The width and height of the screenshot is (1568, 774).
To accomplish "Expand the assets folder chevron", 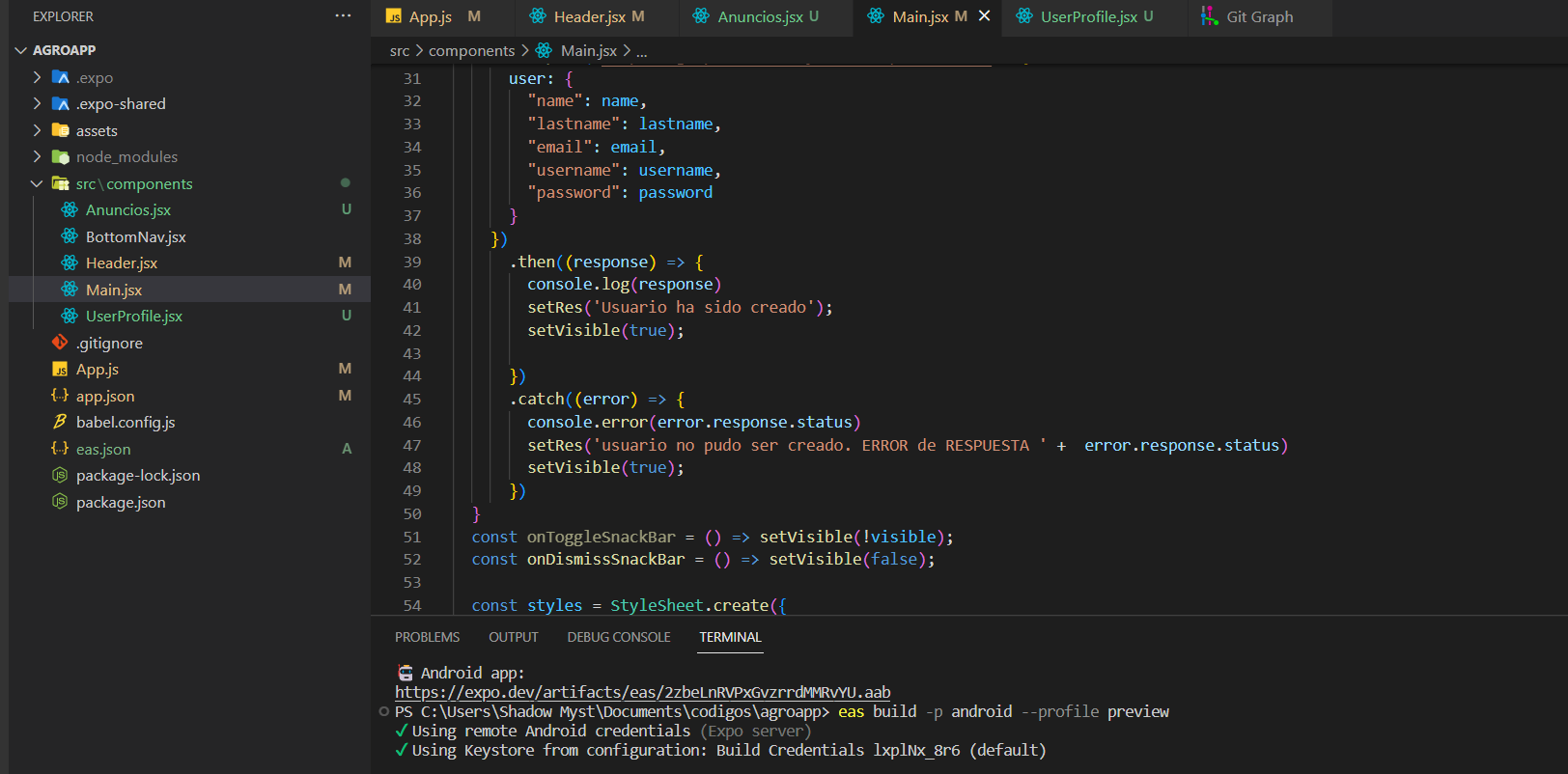I will (37, 130).
